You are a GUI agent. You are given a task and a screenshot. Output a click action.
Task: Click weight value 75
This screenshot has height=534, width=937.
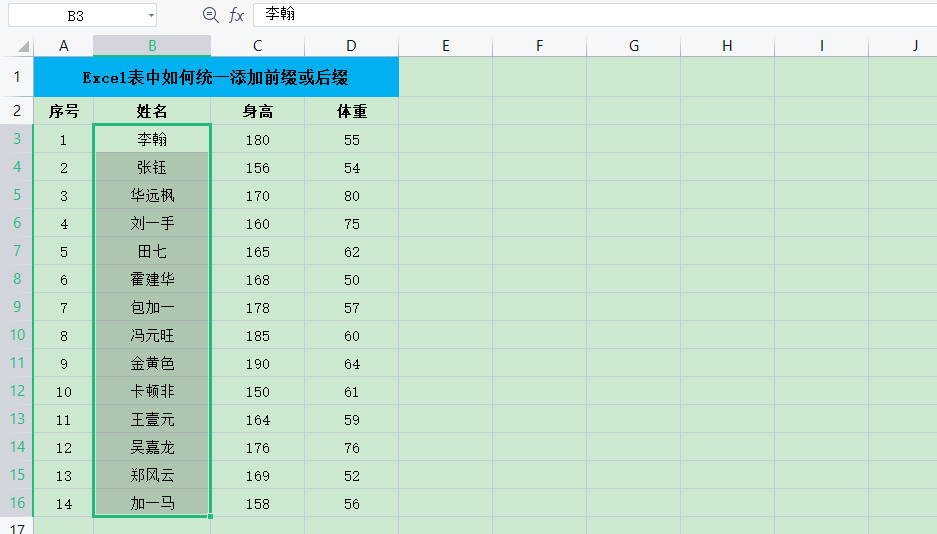point(351,223)
